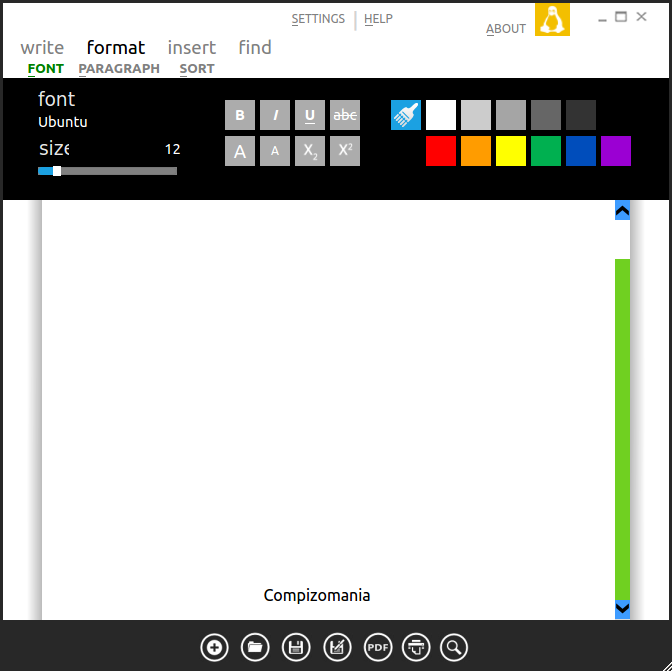Open ABOUT link
This screenshot has width=672, height=671.
506,29
